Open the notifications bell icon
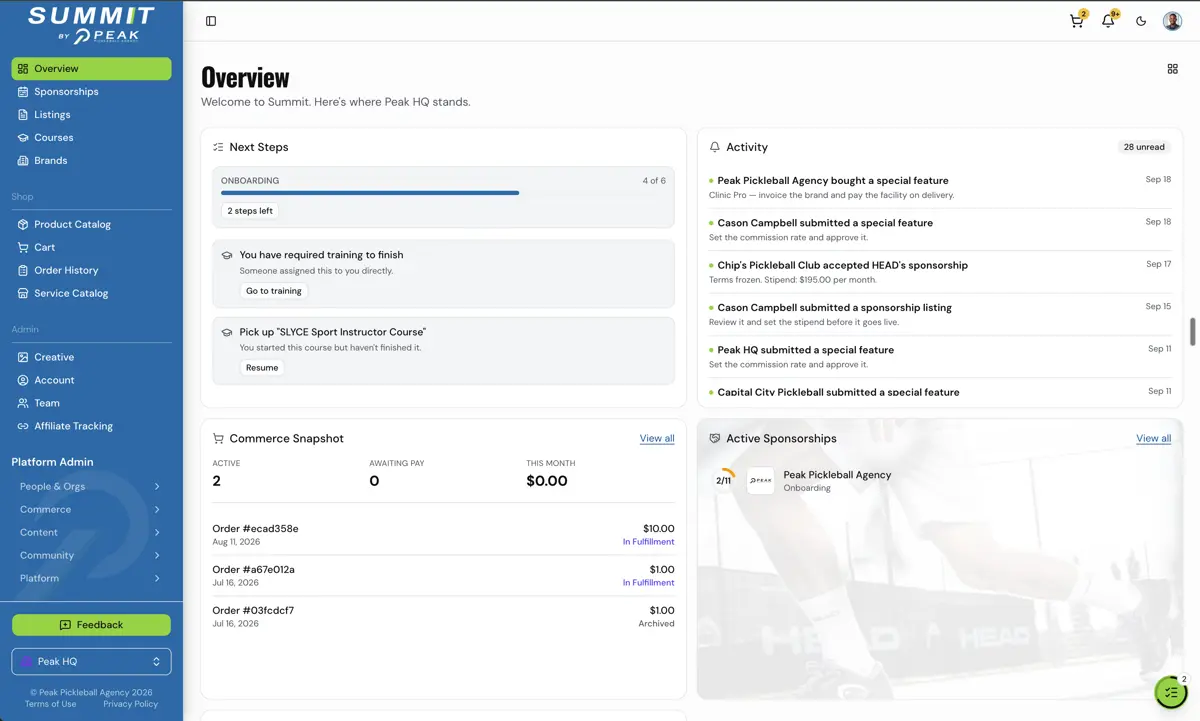1200x721 pixels. coord(1108,21)
